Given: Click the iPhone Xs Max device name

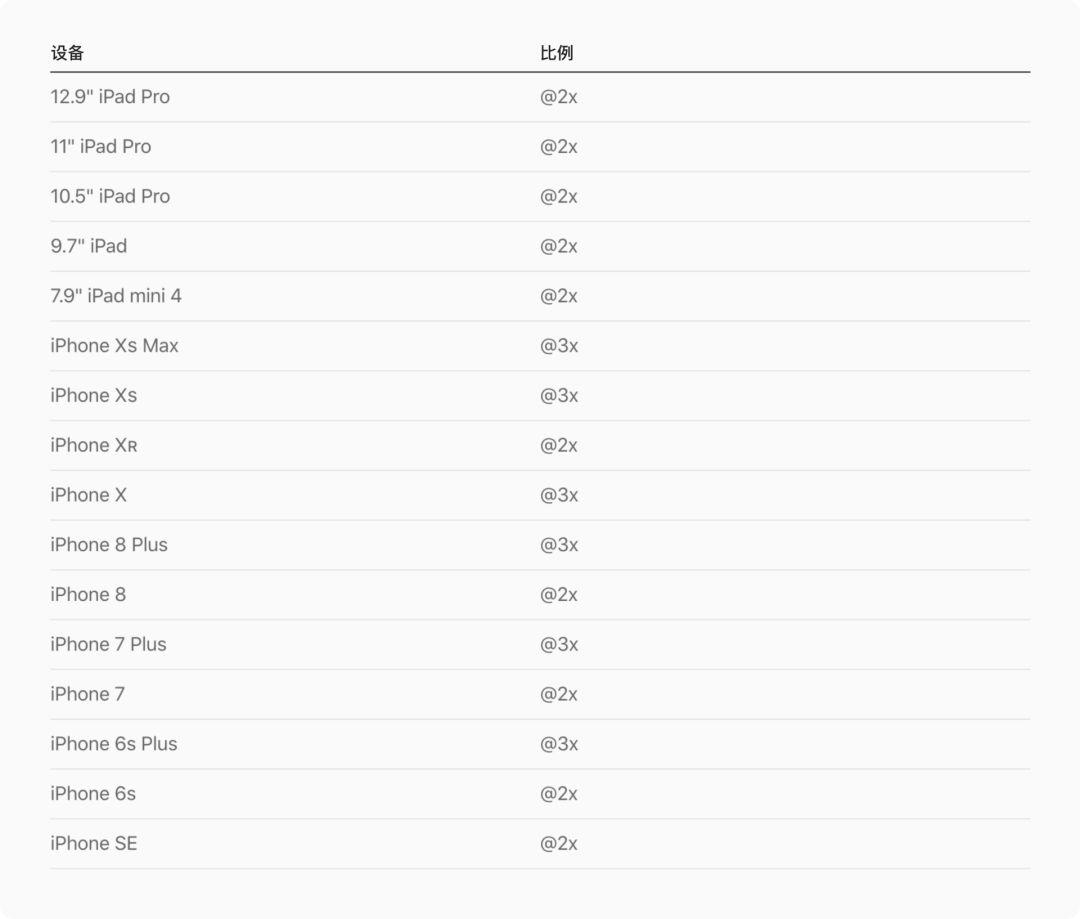Looking at the screenshot, I should [x=114, y=346].
